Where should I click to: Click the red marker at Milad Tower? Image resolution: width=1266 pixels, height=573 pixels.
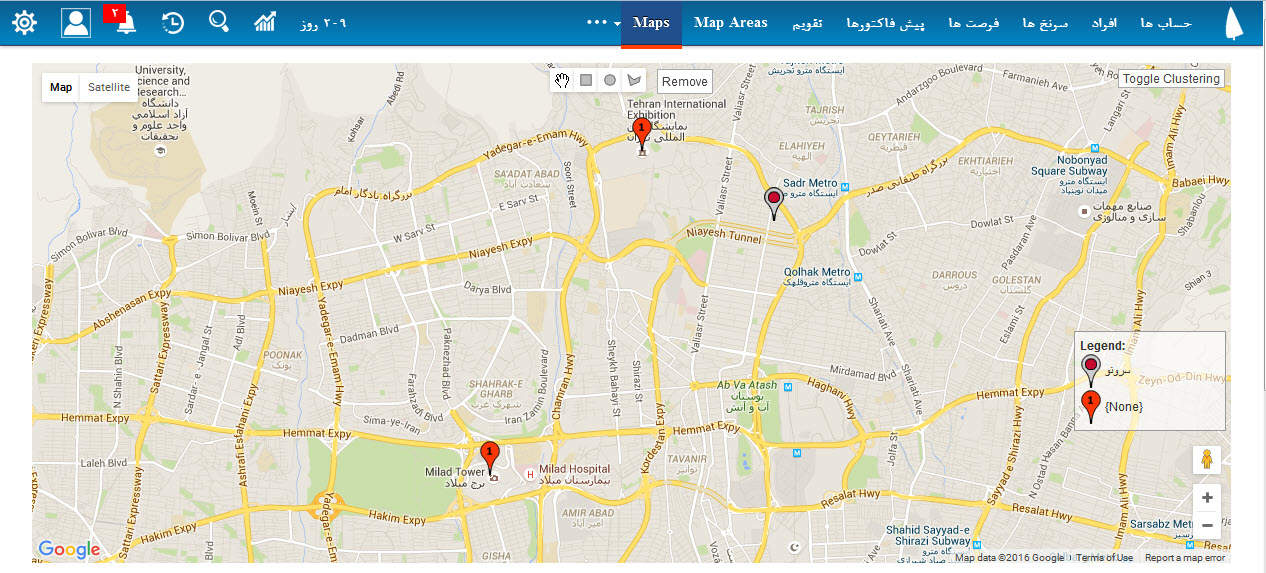489,457
